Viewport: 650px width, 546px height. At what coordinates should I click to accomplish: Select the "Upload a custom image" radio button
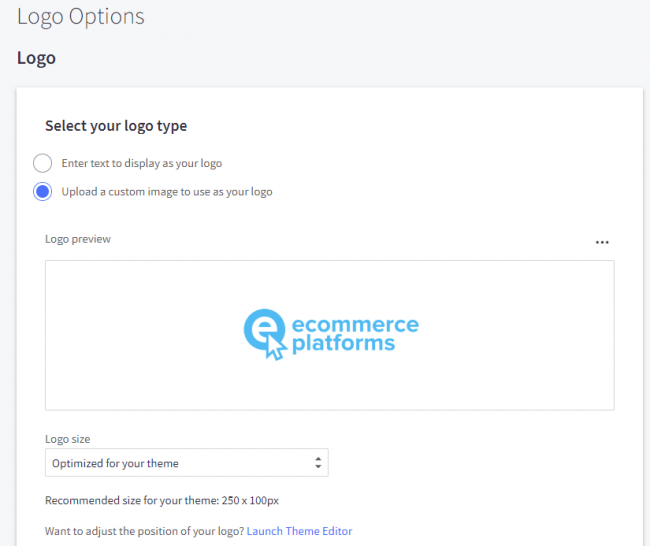pos(42,191)
